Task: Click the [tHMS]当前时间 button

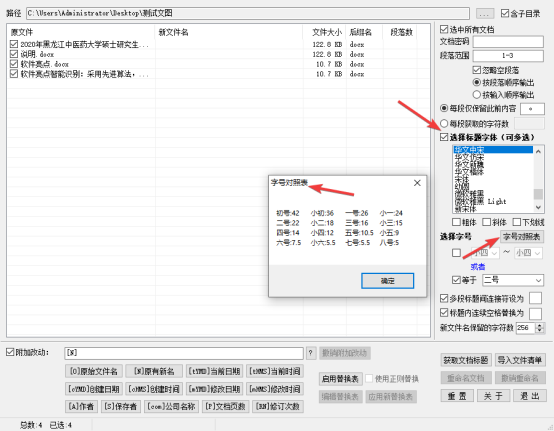Action: pyautogui.click(x=275, y=371)
